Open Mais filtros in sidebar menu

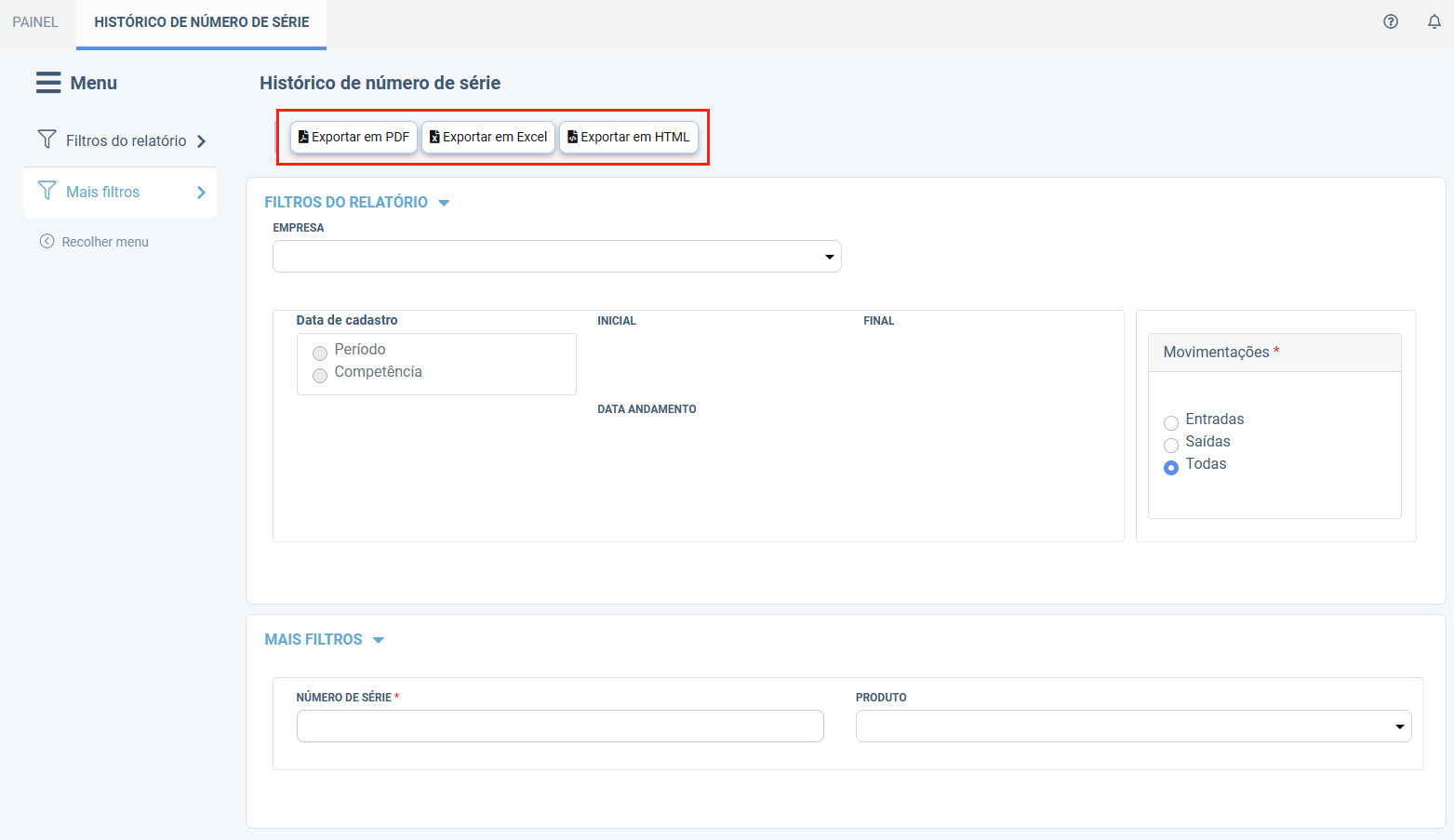[x=120, y=192]
